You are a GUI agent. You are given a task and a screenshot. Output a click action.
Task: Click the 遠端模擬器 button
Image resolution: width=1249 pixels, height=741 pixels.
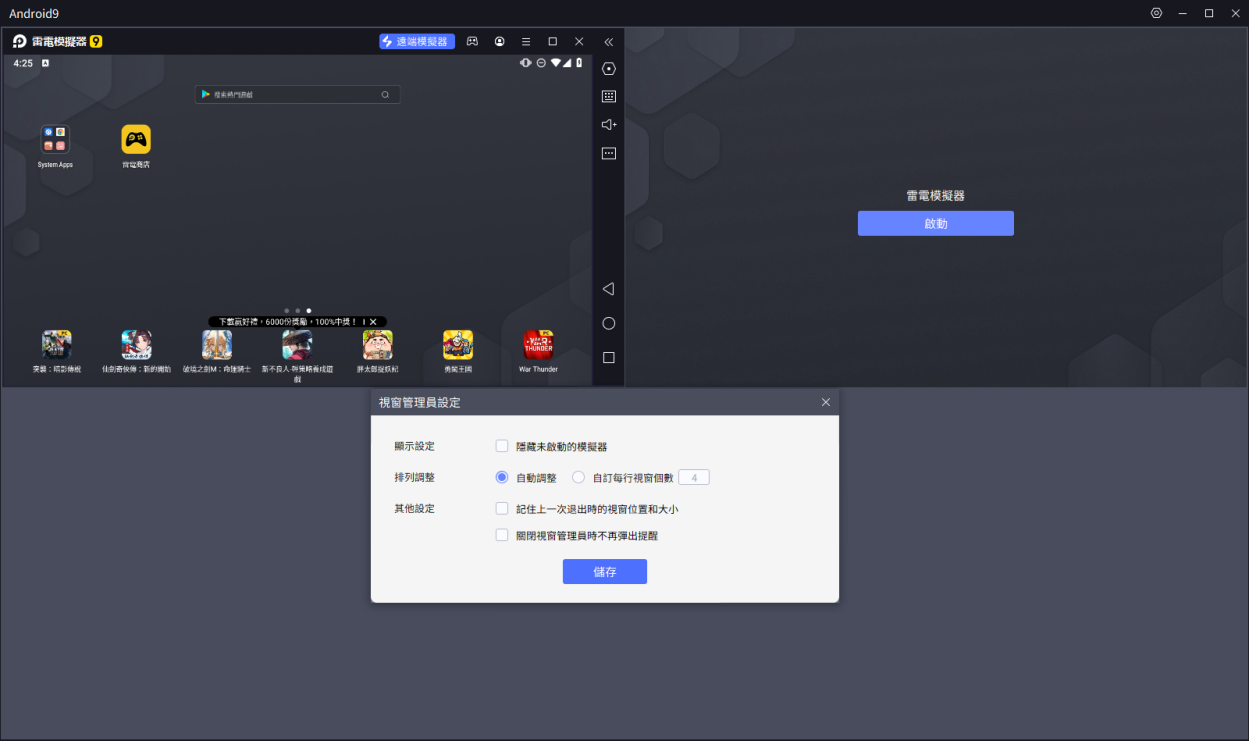click(417, 42)
